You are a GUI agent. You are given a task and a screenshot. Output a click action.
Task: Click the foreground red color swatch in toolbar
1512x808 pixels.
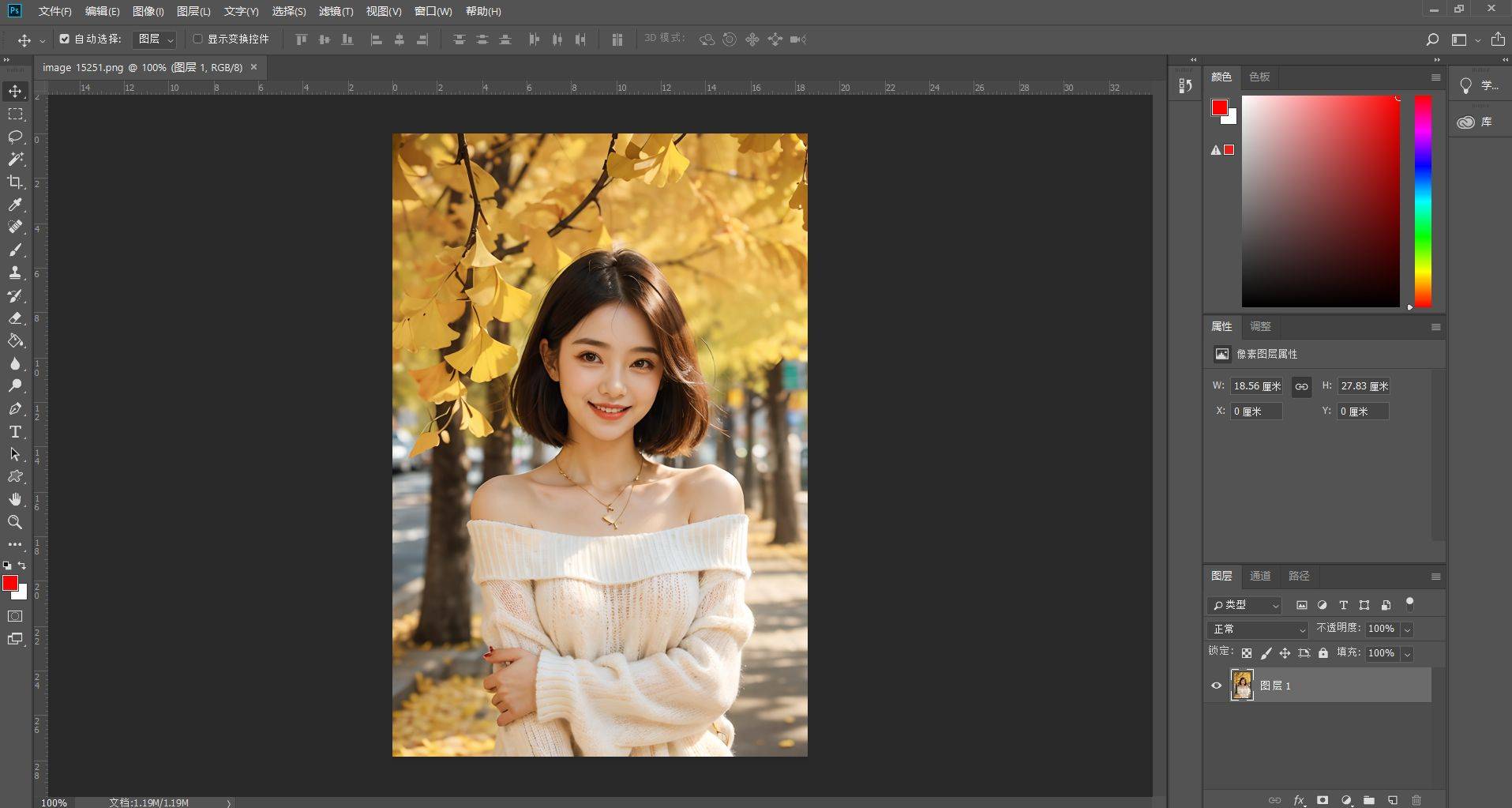point(9,583)
